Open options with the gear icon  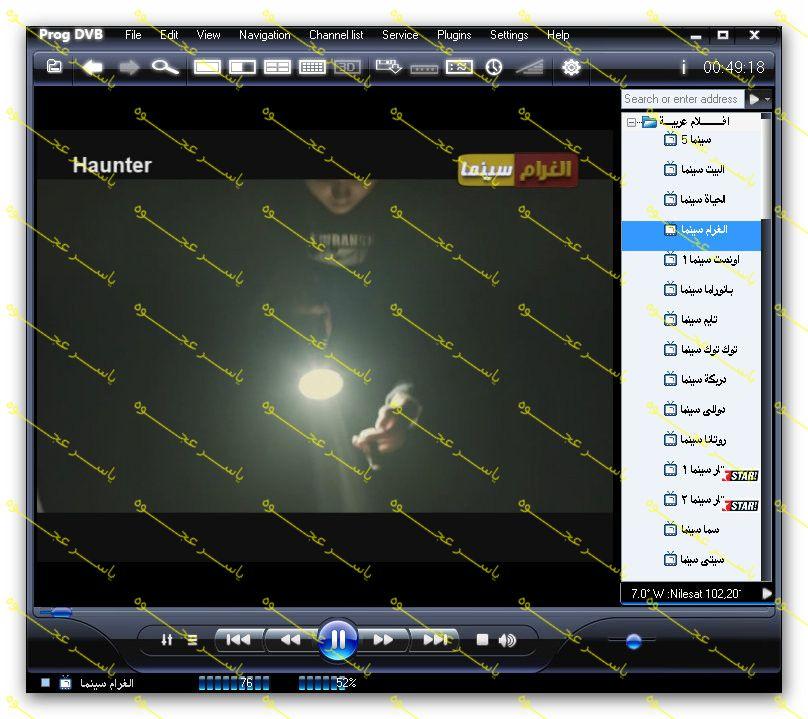click(x=571, y=67)
